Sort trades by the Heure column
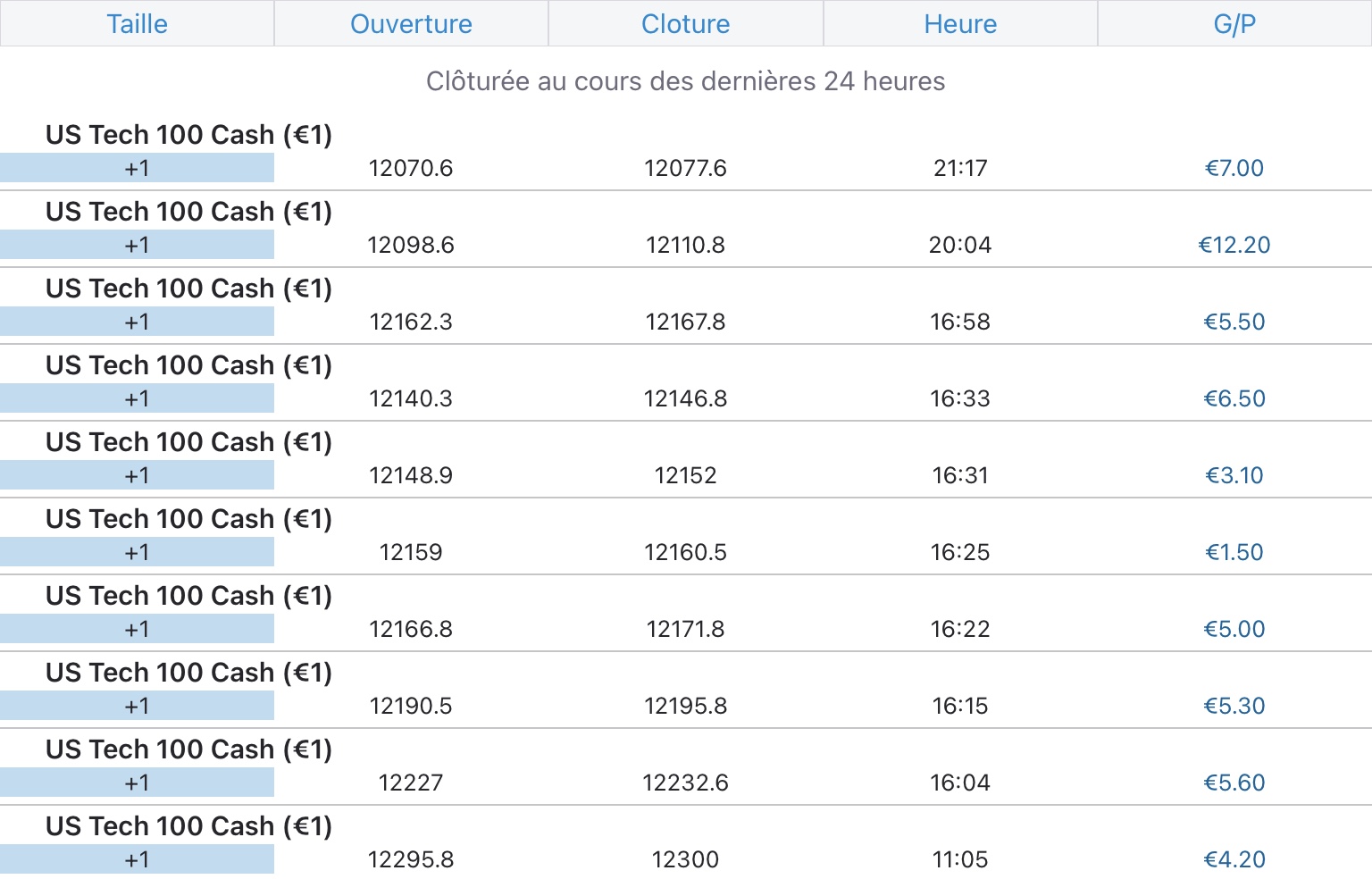1372x879 pixels. (960, 24)
